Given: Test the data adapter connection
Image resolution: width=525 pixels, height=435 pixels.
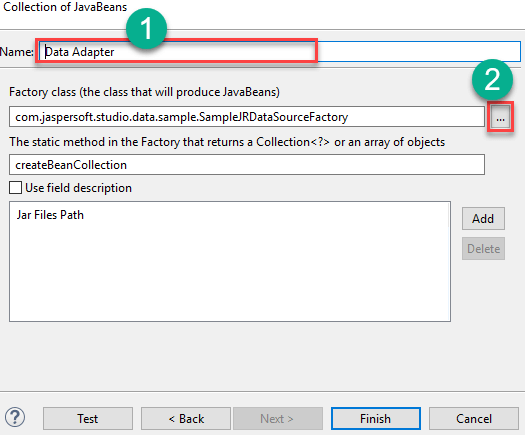Looking at the screenshot, I should coord(88,419).
